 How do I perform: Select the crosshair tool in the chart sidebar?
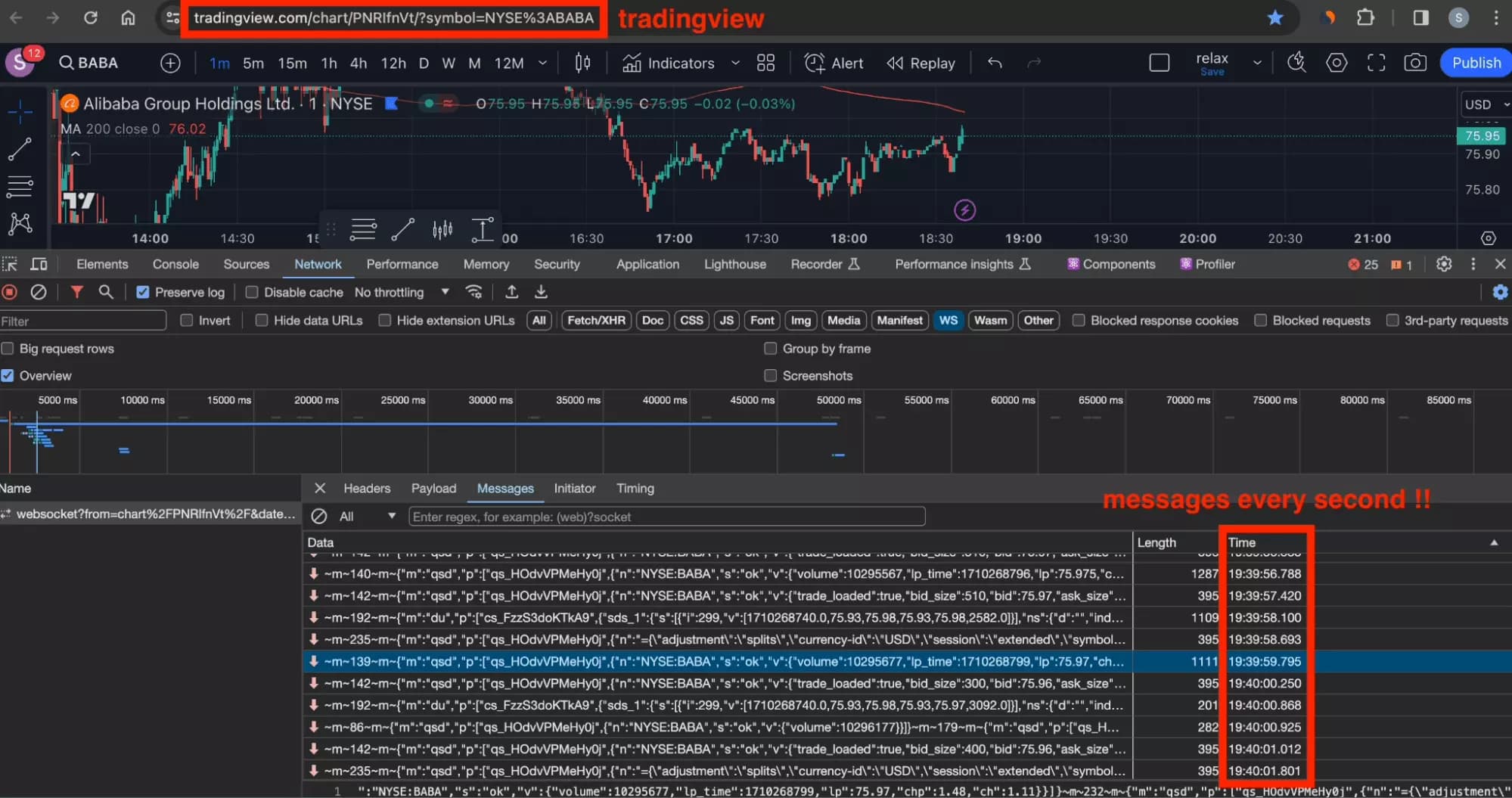click(20, 110)
